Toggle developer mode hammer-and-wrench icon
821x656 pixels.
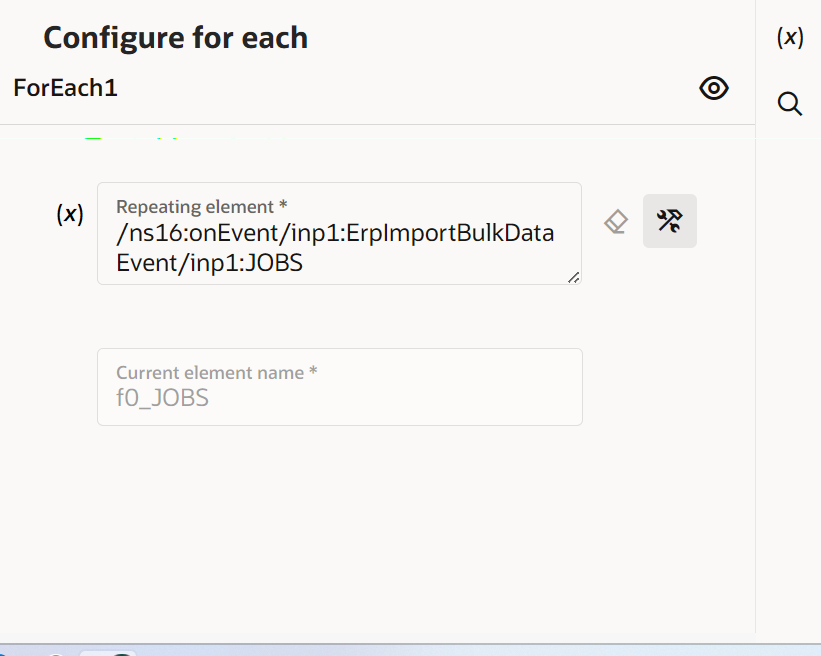tap(669, 221)
